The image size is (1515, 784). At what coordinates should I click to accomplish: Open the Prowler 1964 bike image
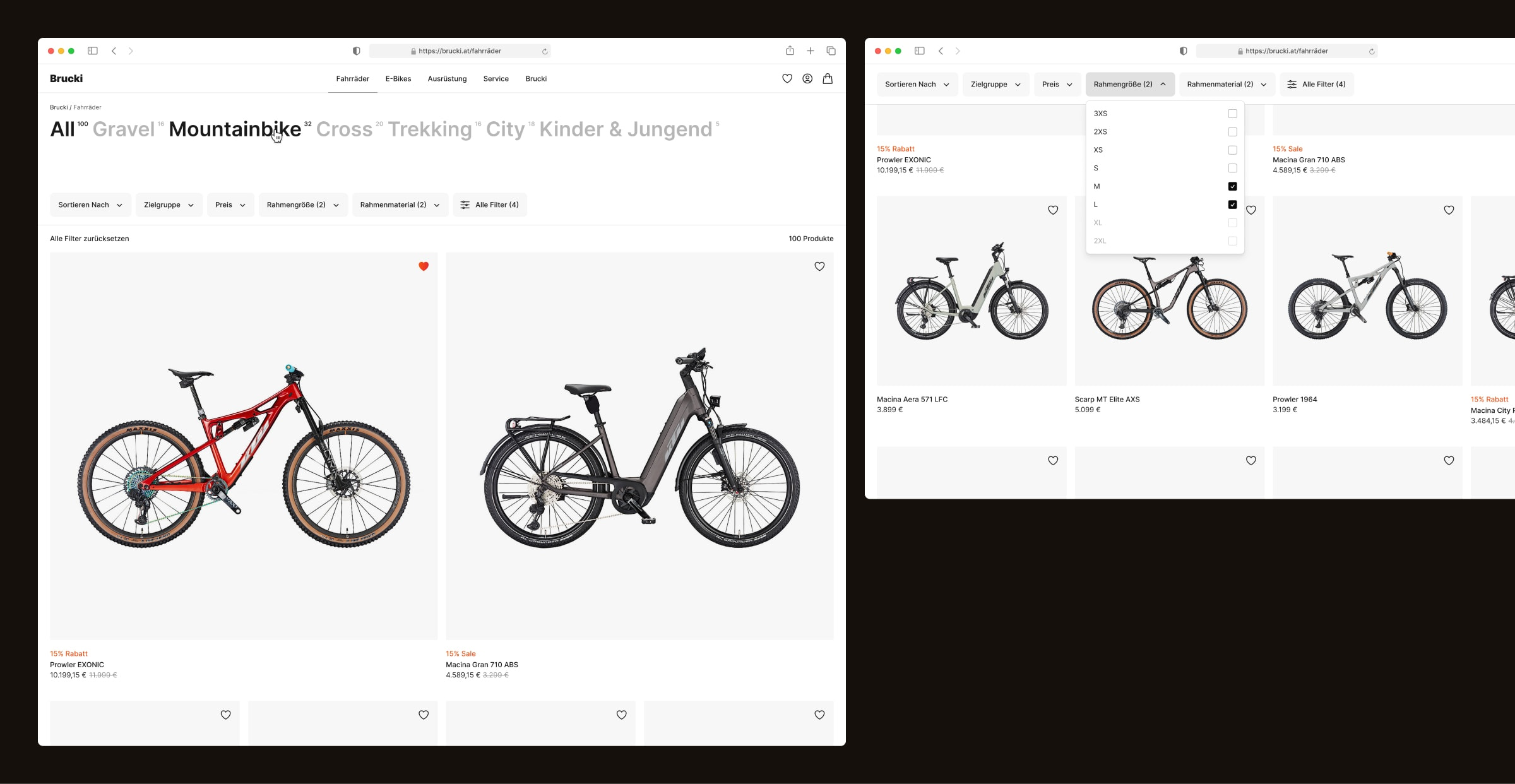1367,291
